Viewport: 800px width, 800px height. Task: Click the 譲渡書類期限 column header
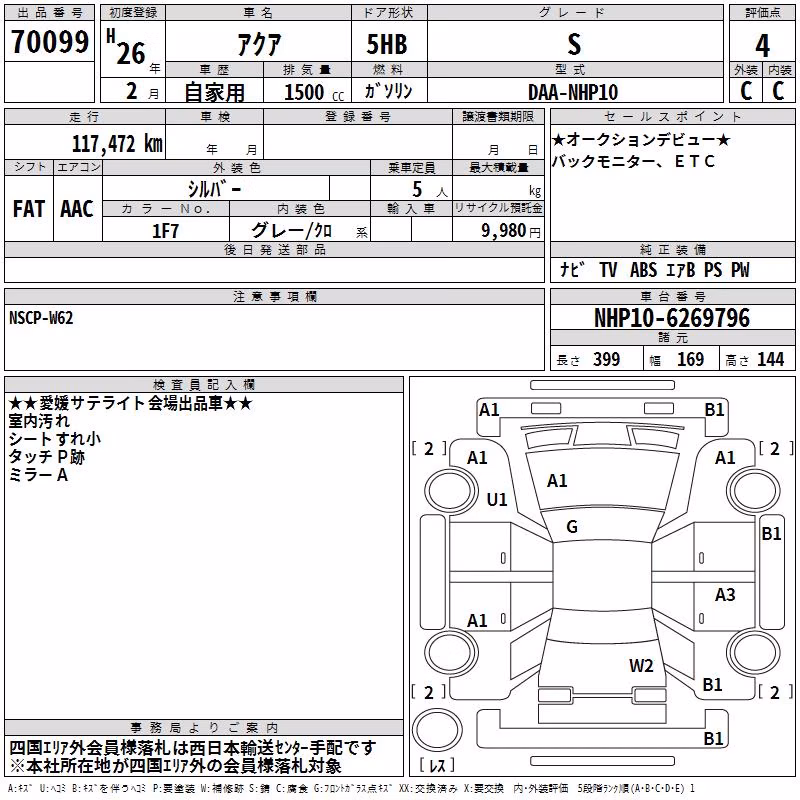(498, 116)
